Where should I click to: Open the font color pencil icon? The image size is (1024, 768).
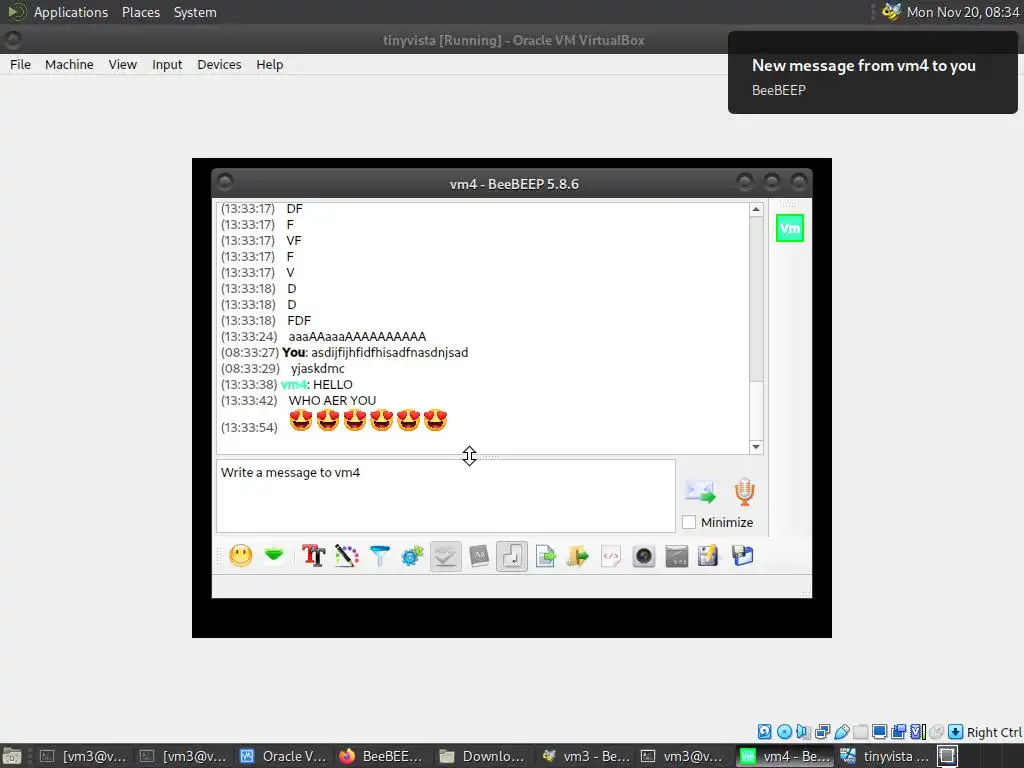347,556
